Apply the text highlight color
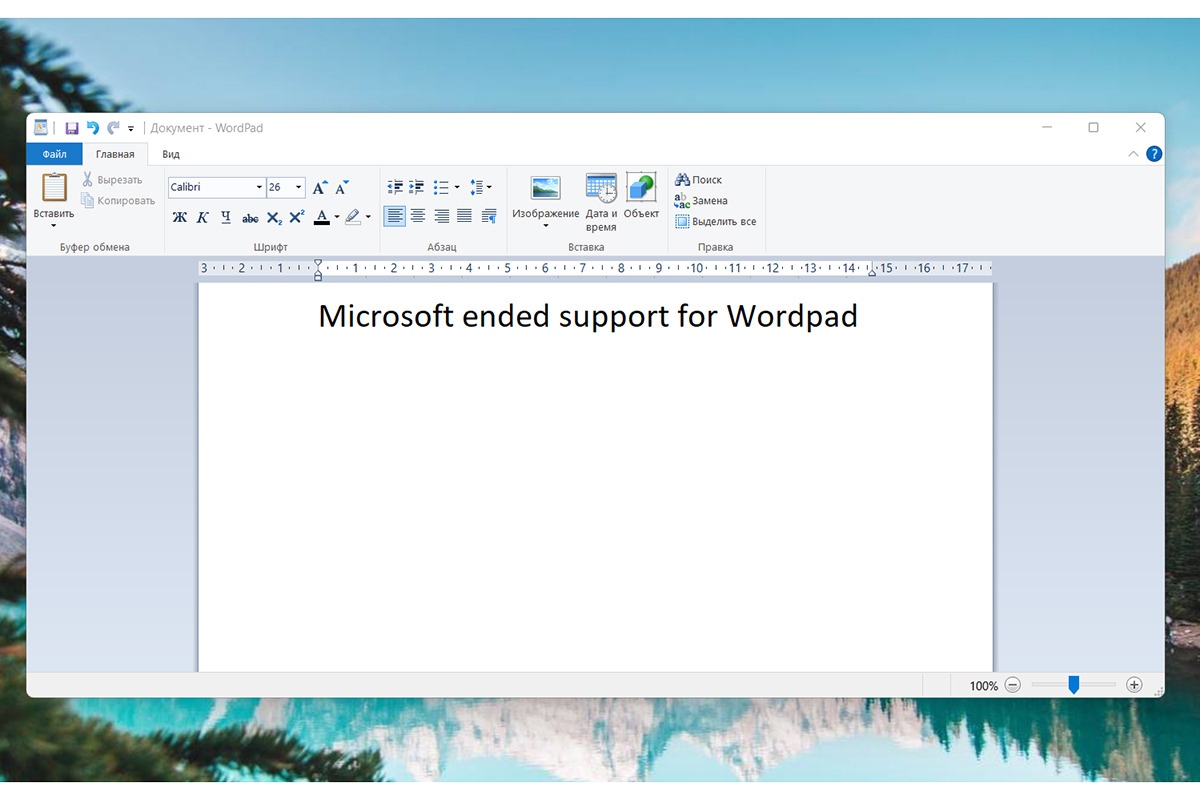Screen dimensions: 1200x800 click(x=353, y=217)
